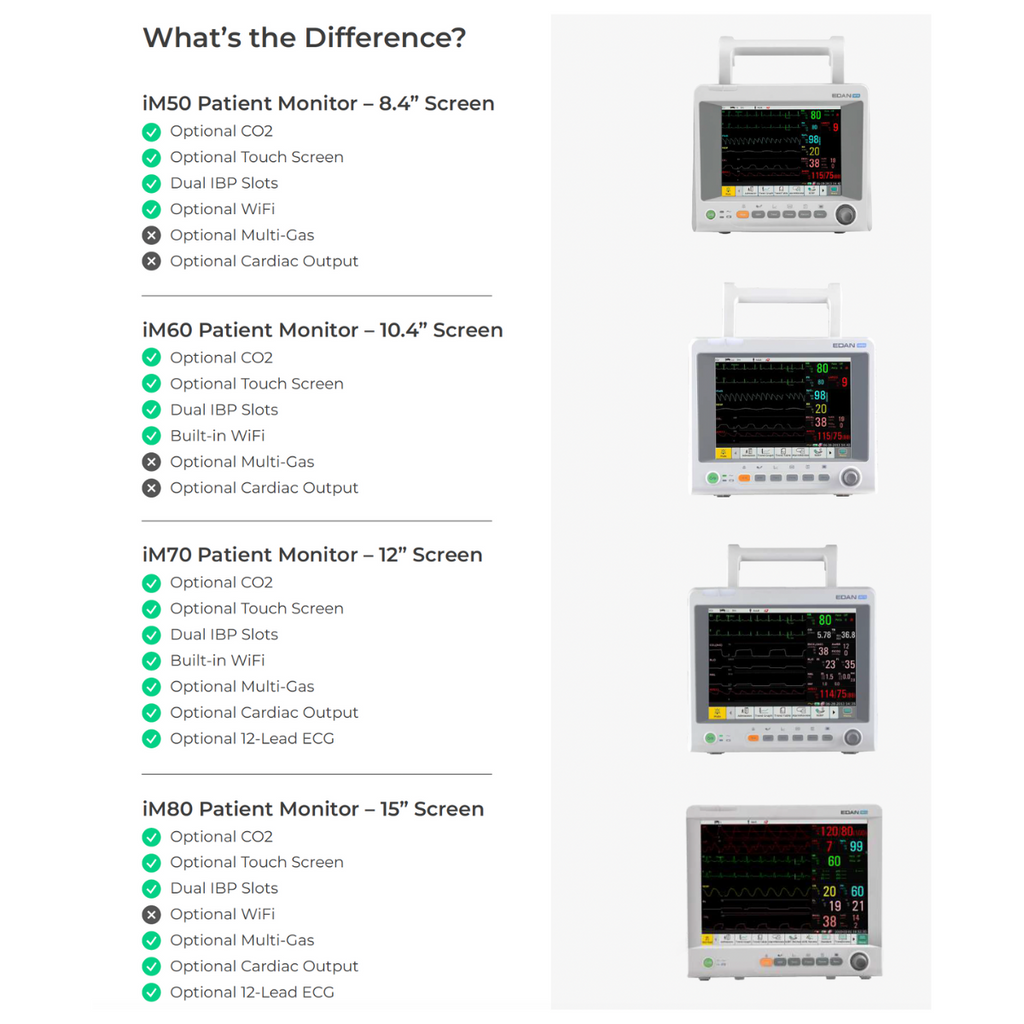
Task: Click the rotary knob on the iM50 monitor image
Action: [x=845, y=211]
